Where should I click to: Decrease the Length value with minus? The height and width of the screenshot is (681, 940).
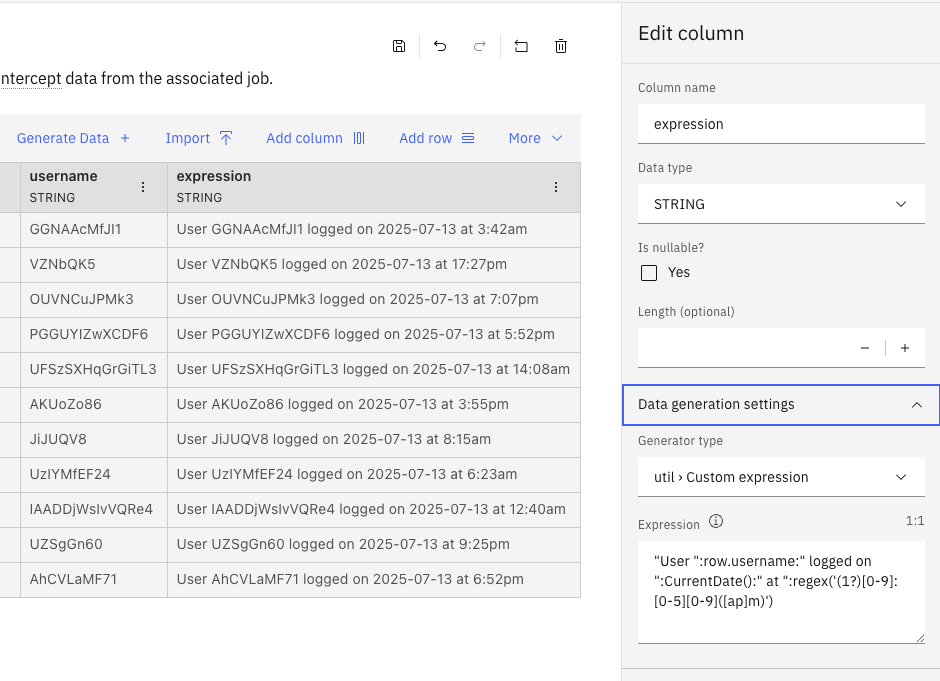864,348
